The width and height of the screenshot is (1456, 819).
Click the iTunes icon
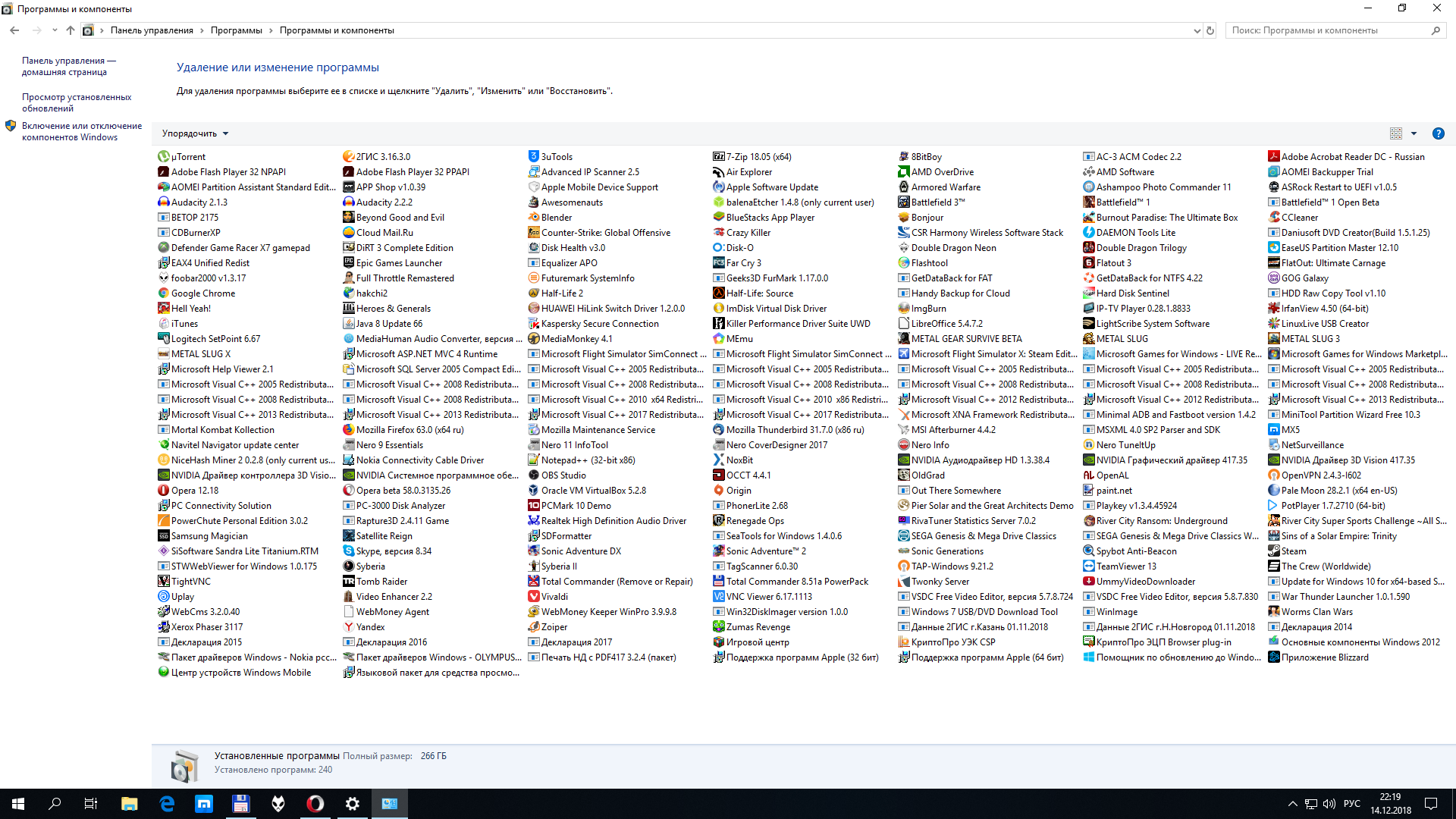pos(163,324)
